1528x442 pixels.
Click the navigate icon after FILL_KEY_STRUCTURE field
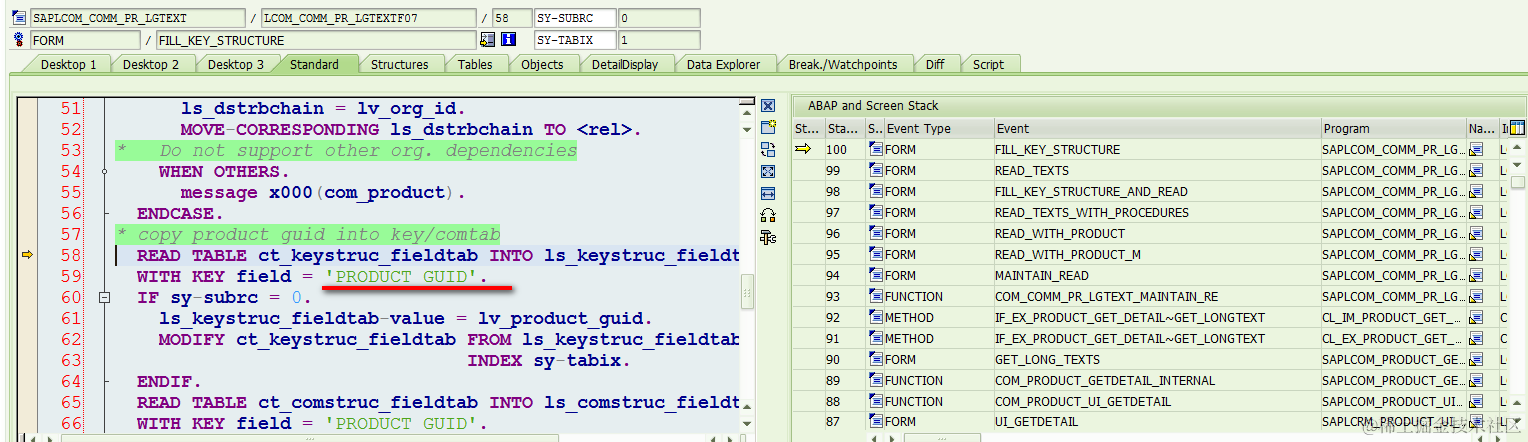tap(488, 40)
